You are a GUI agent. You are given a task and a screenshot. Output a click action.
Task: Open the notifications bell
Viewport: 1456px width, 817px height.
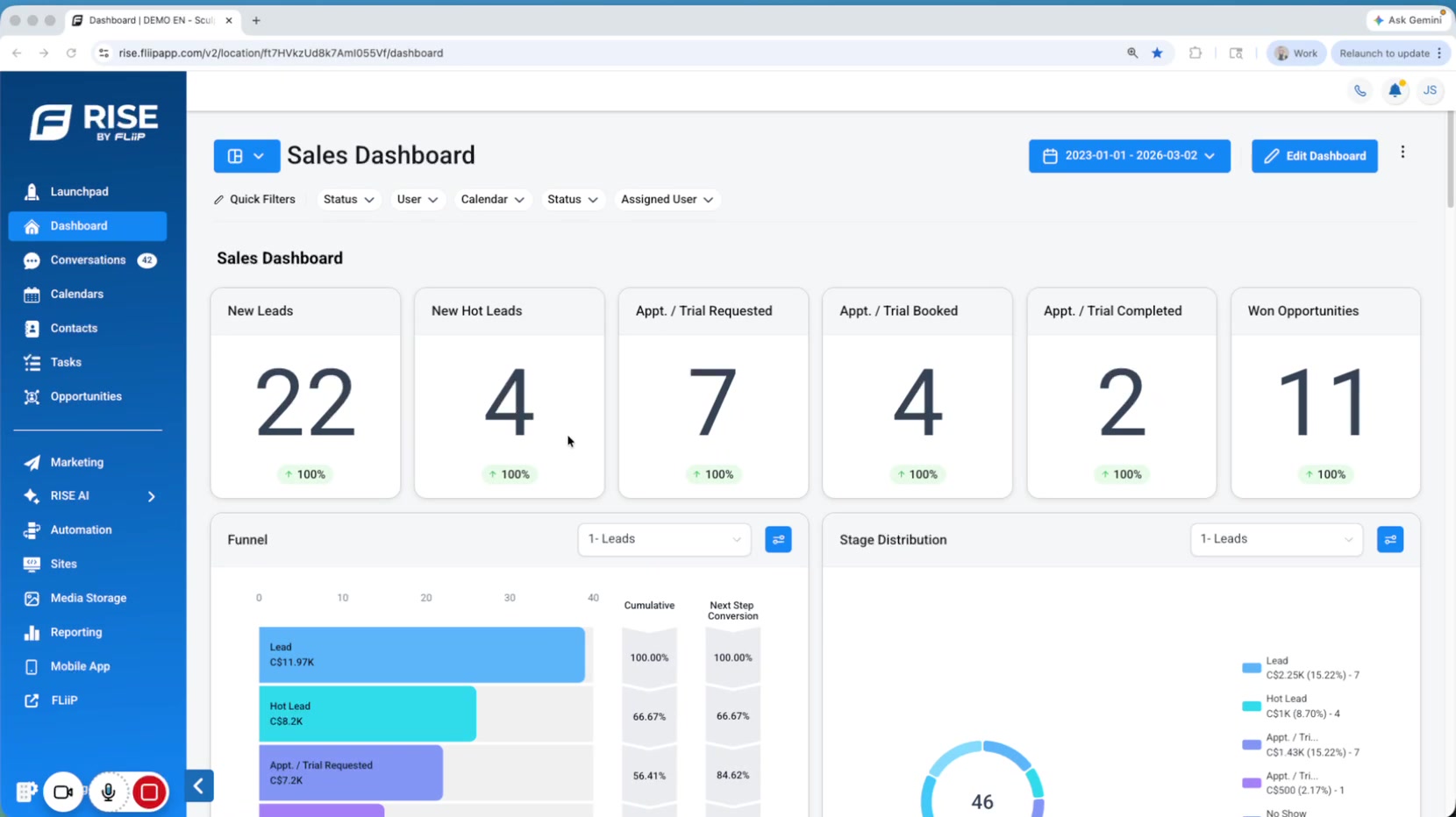click(1395, 90)
